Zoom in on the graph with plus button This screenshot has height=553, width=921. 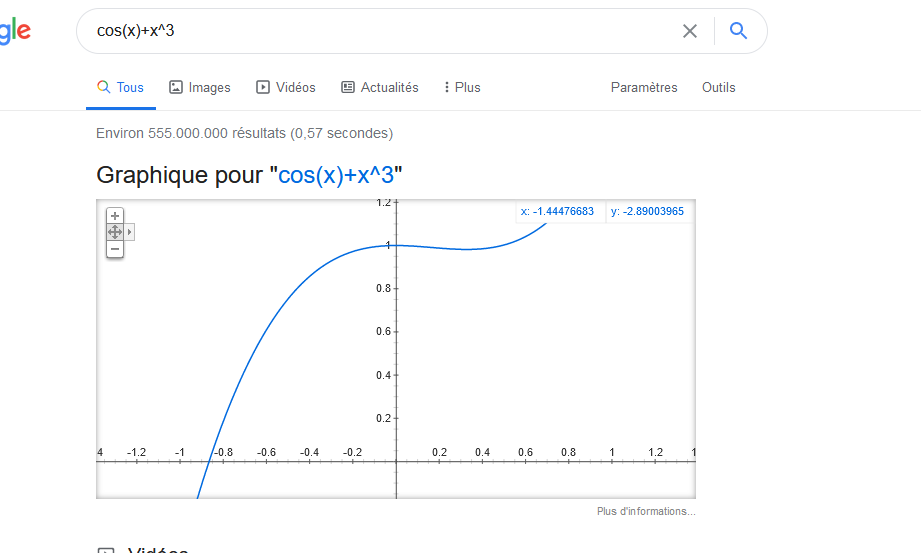(x=115, y=215)
